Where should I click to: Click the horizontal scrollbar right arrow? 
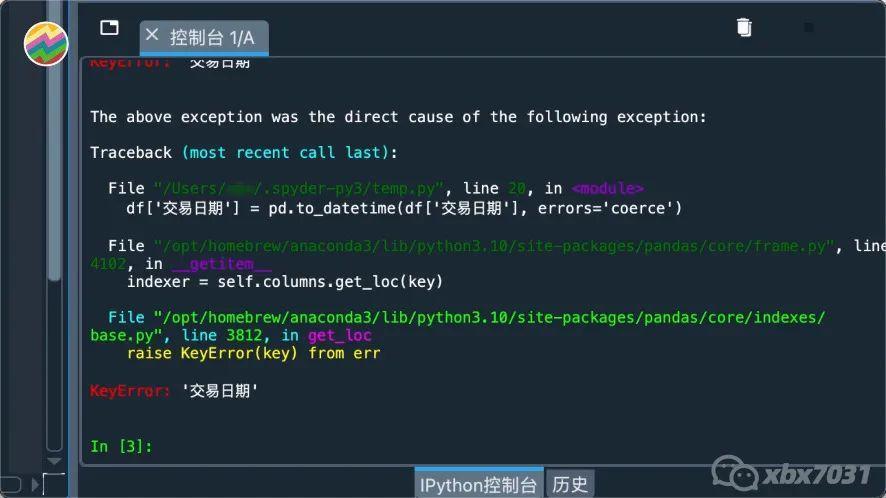click(37, 485)
